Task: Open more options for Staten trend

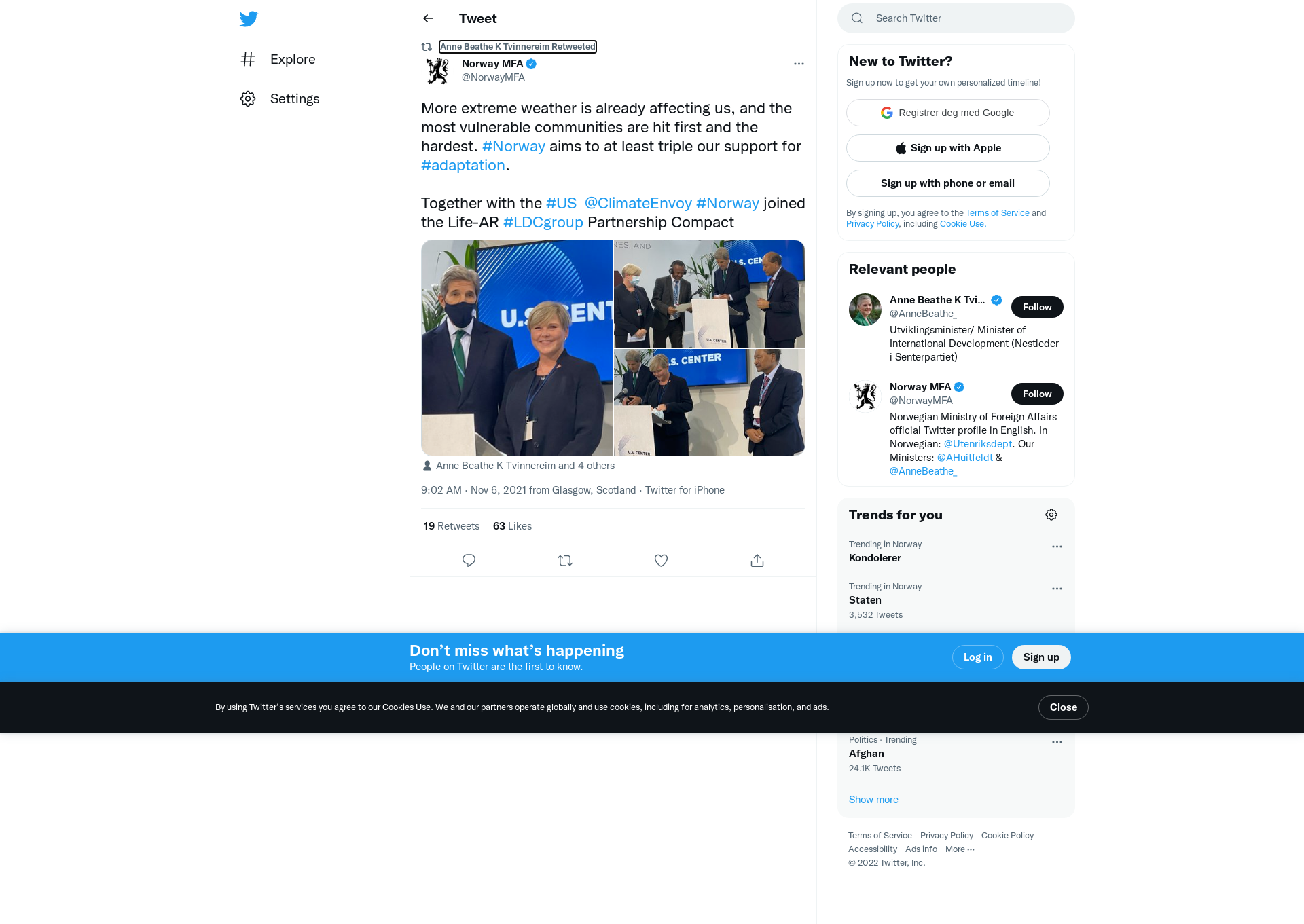Action: (x=1057, y=589)
